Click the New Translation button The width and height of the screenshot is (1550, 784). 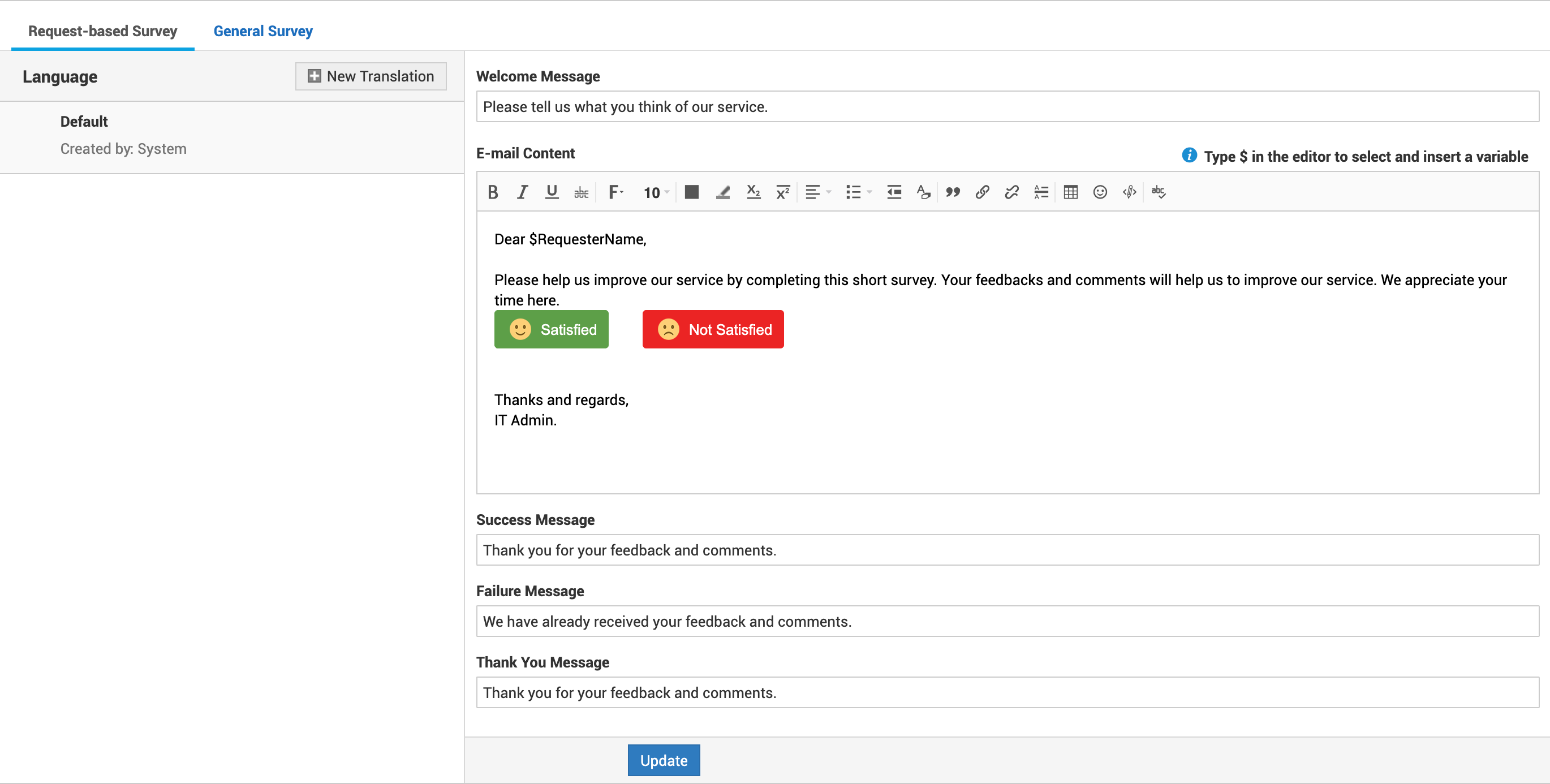(371, 76)
